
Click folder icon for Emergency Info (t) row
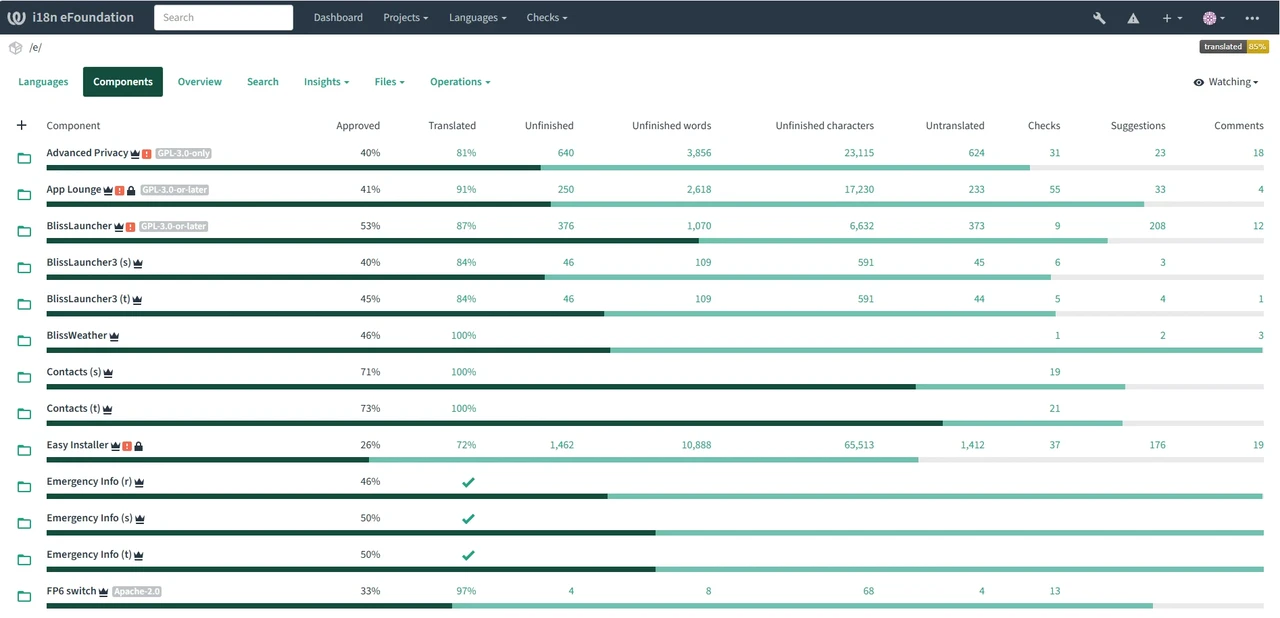[x=24, y=560]
